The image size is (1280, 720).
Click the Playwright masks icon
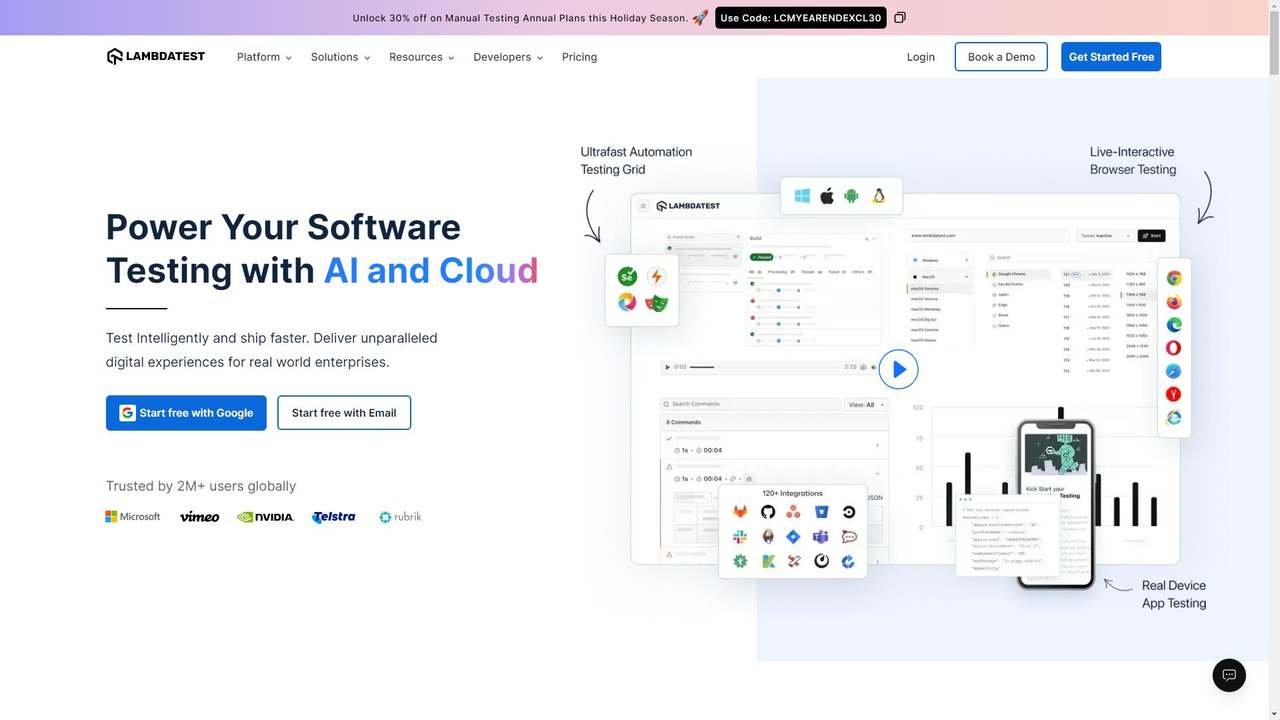pos(656,302)
